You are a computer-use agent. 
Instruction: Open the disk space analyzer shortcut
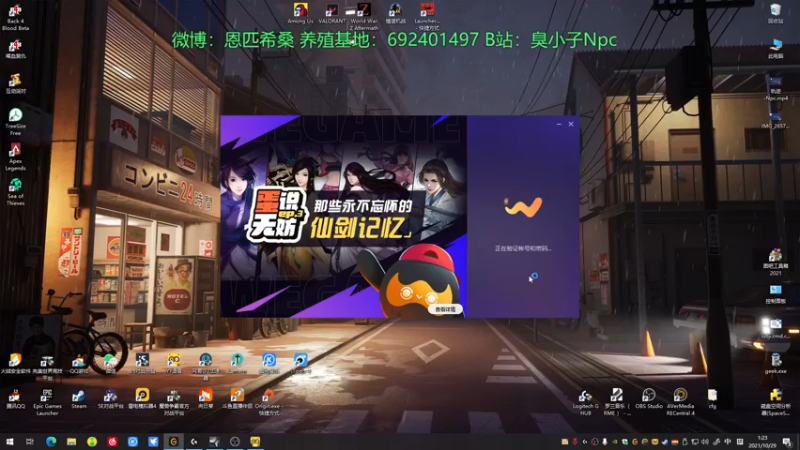pyautogui.click(x=776, y=402)
